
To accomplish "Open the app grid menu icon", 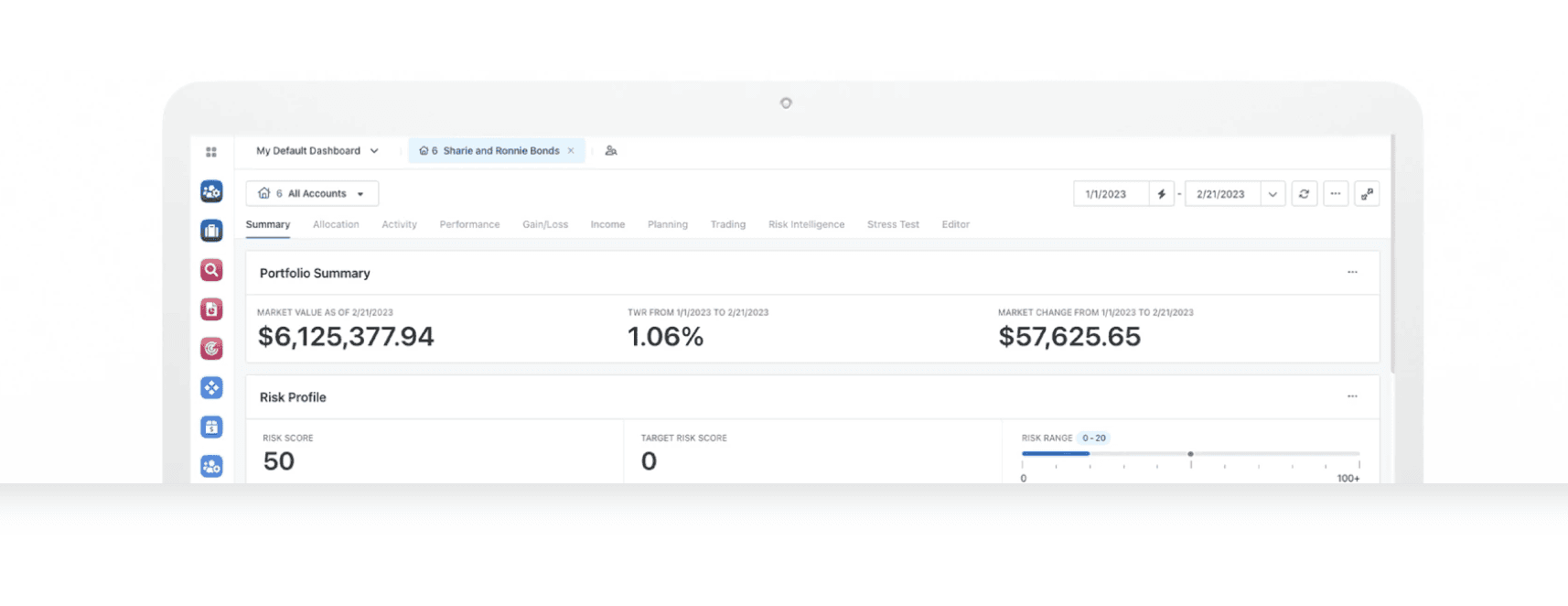I will pyautogui.click(x=211, y=152).
